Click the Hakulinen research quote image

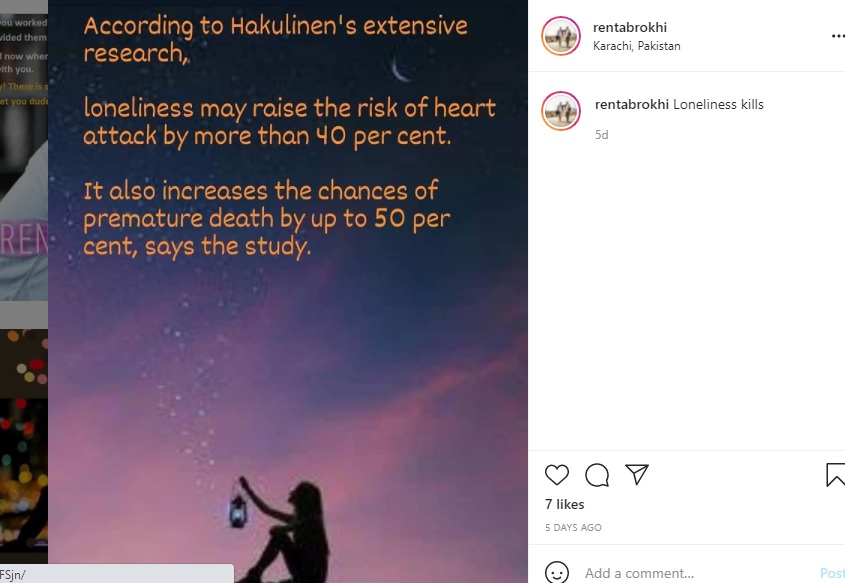(x=288, y=292)
